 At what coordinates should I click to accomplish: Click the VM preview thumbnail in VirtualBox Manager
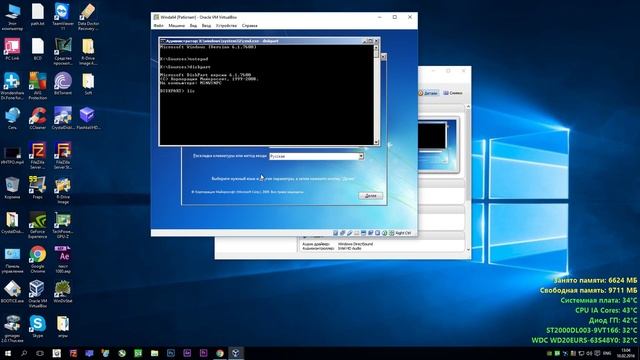coord(438,144)
